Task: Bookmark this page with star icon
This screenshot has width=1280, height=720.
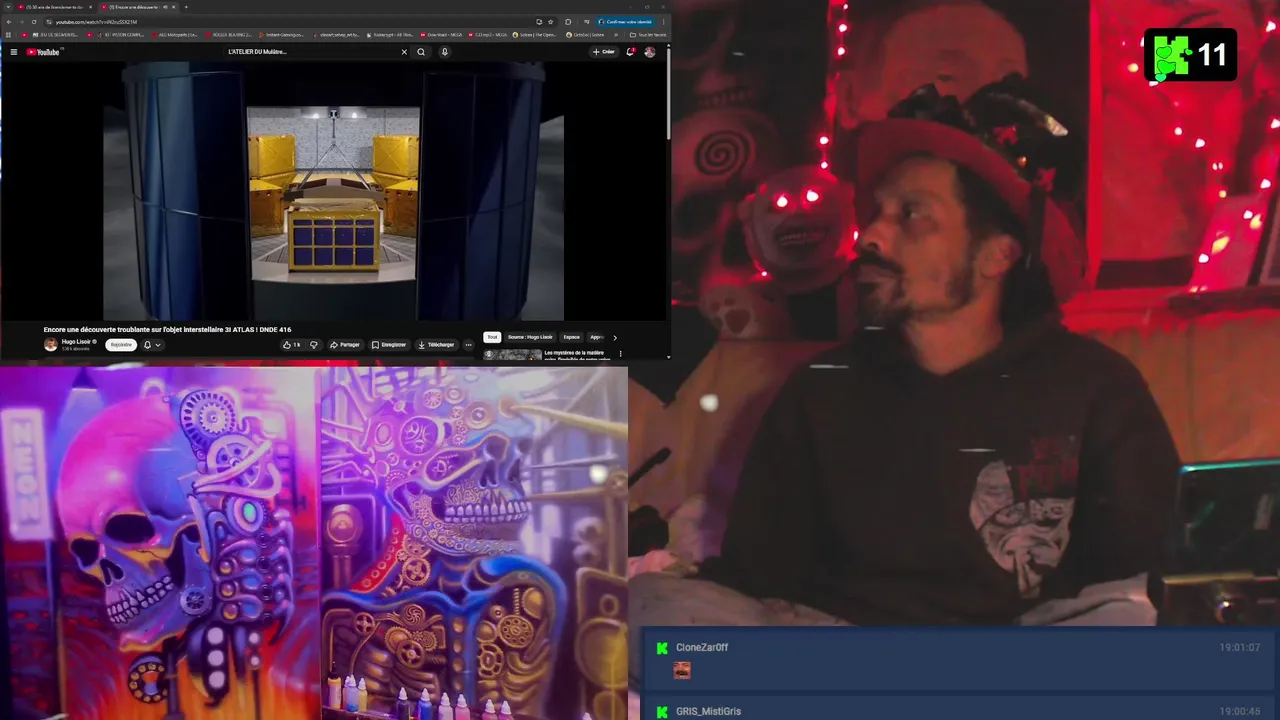Action: point(549,21)
